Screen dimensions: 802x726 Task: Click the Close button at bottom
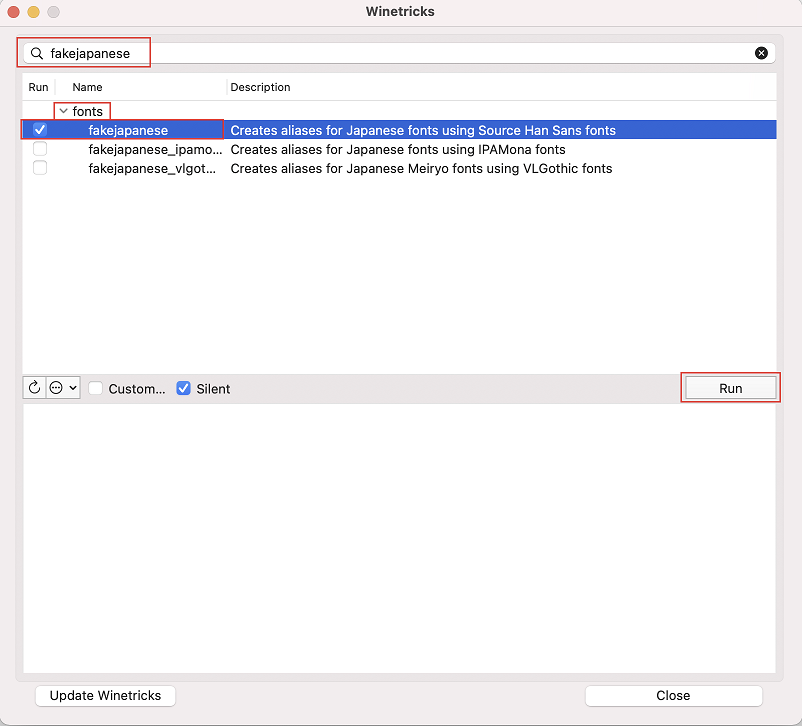[x=674, y=696]
